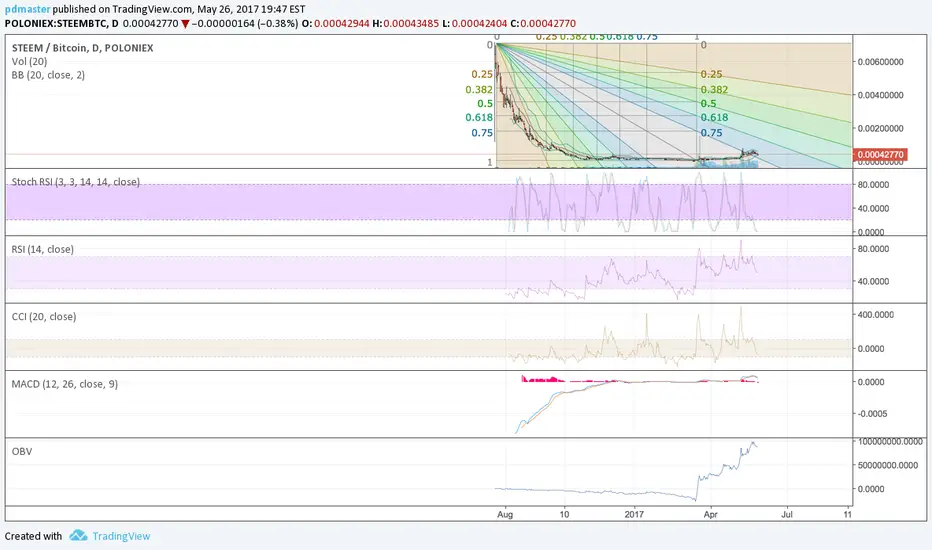The image size is (932, 550).
Task: Click the Apr date on time axis
Action: (x=710, y=514)
